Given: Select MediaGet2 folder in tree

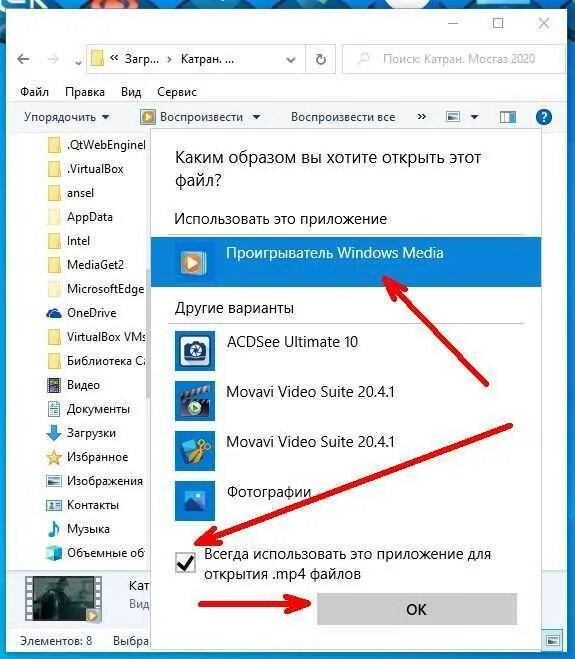Looking at the screenshot, I should pyautogui.click(x=86, y=265).
